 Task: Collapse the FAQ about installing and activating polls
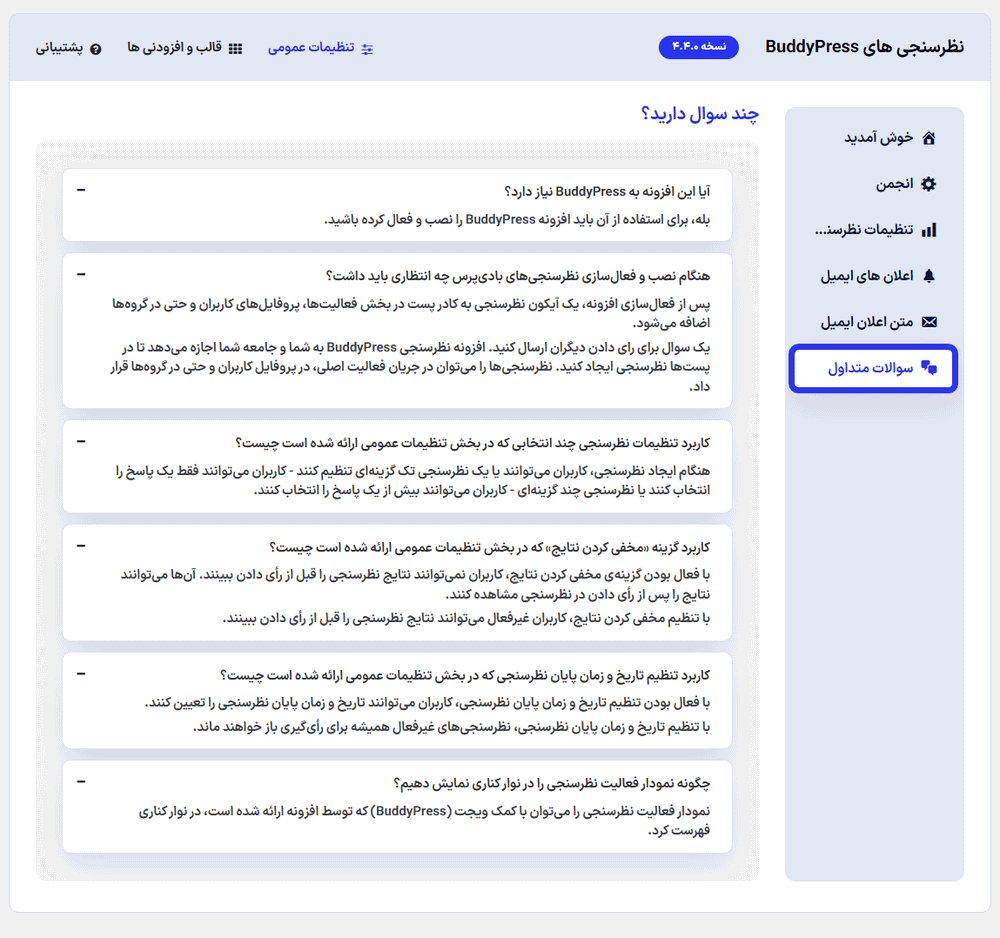81,274
